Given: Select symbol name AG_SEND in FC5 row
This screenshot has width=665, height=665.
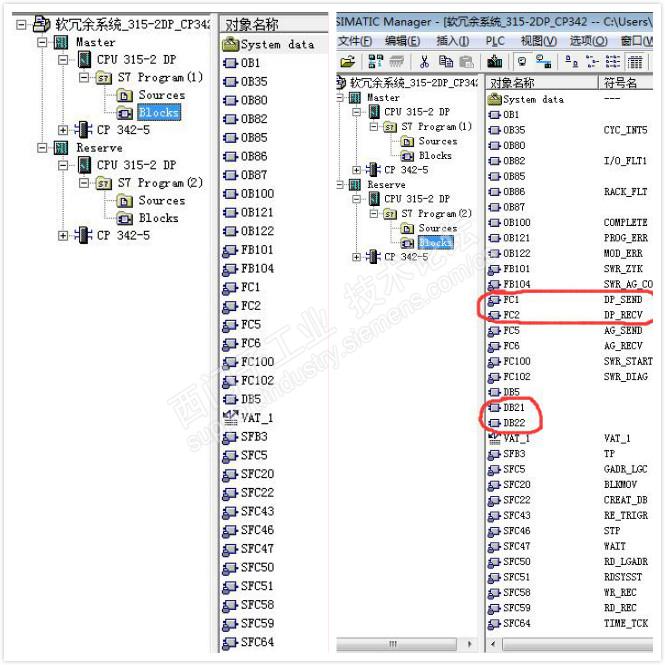Looking at the screenshot, I should 623,331.
